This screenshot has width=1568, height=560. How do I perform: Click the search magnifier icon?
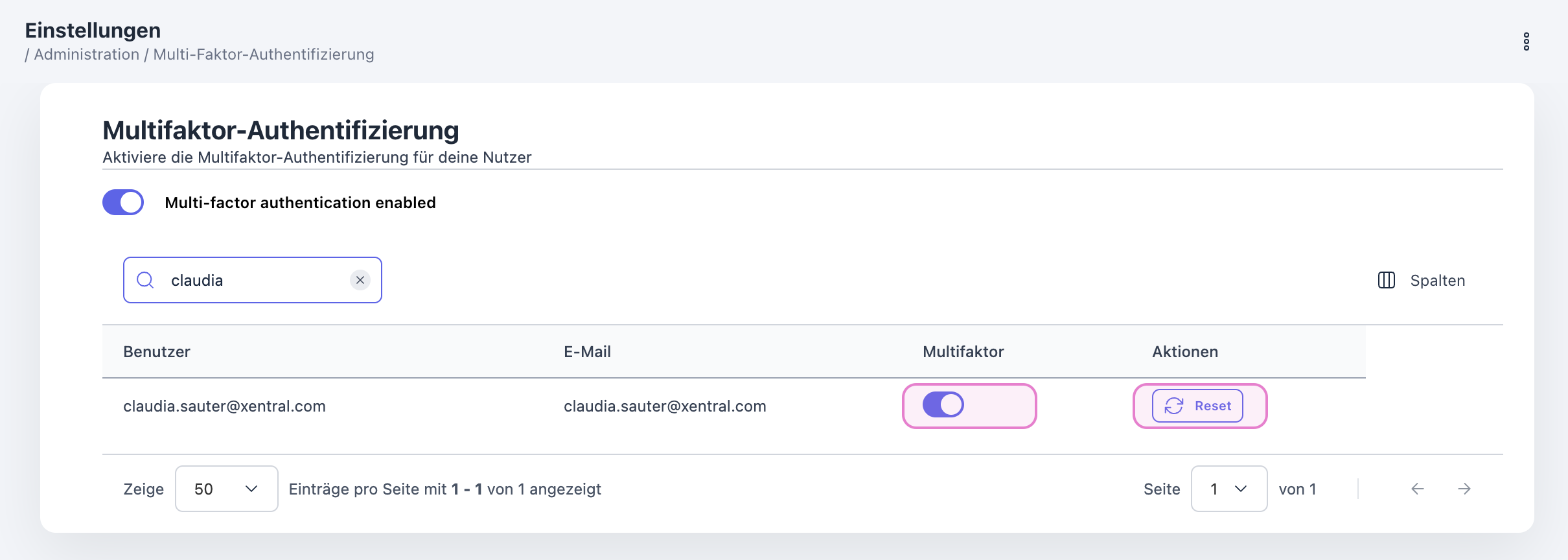[x=145, y=280]
